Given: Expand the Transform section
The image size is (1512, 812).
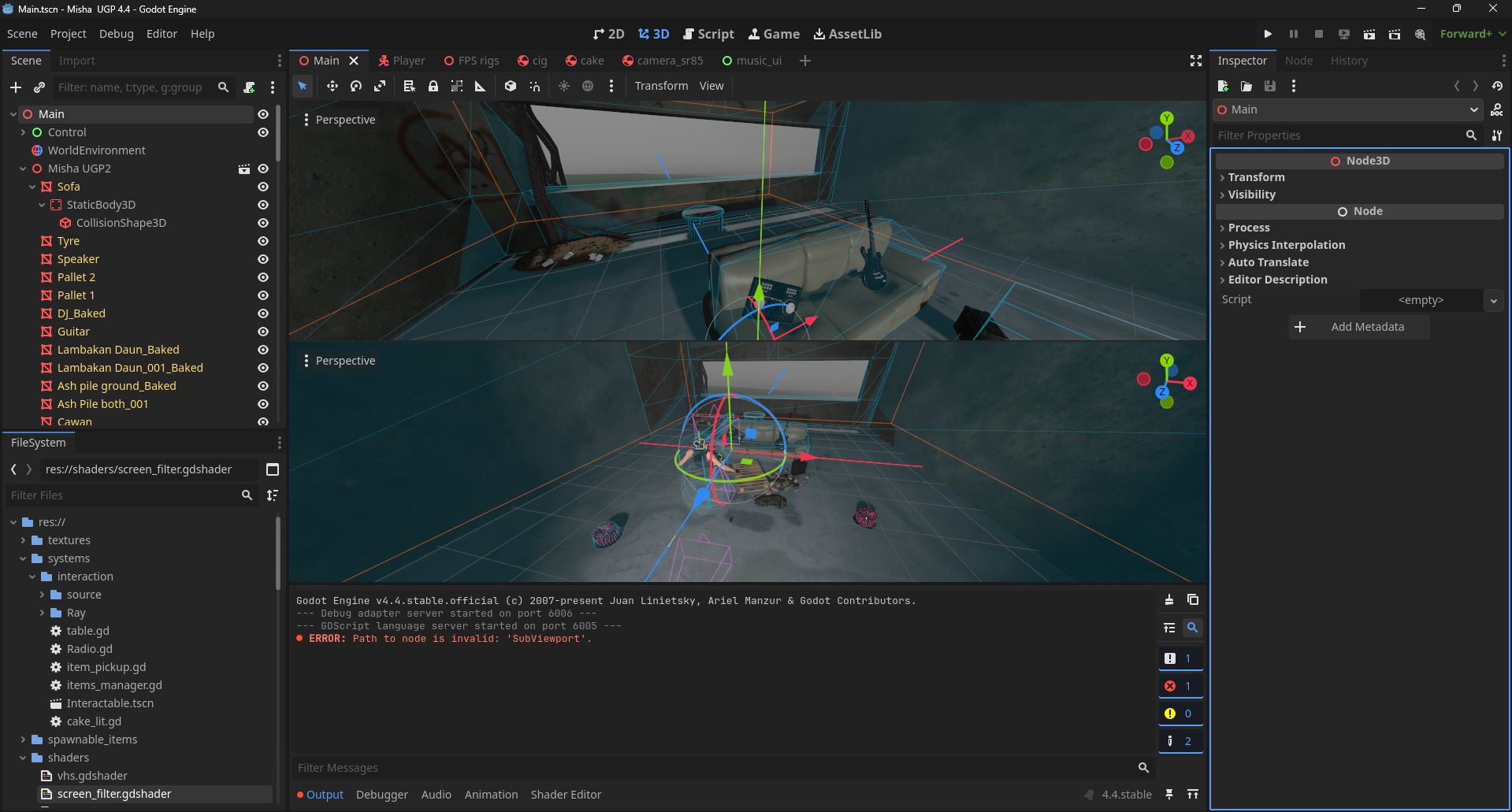Looking at the screenshot, I should (1256, 177).
